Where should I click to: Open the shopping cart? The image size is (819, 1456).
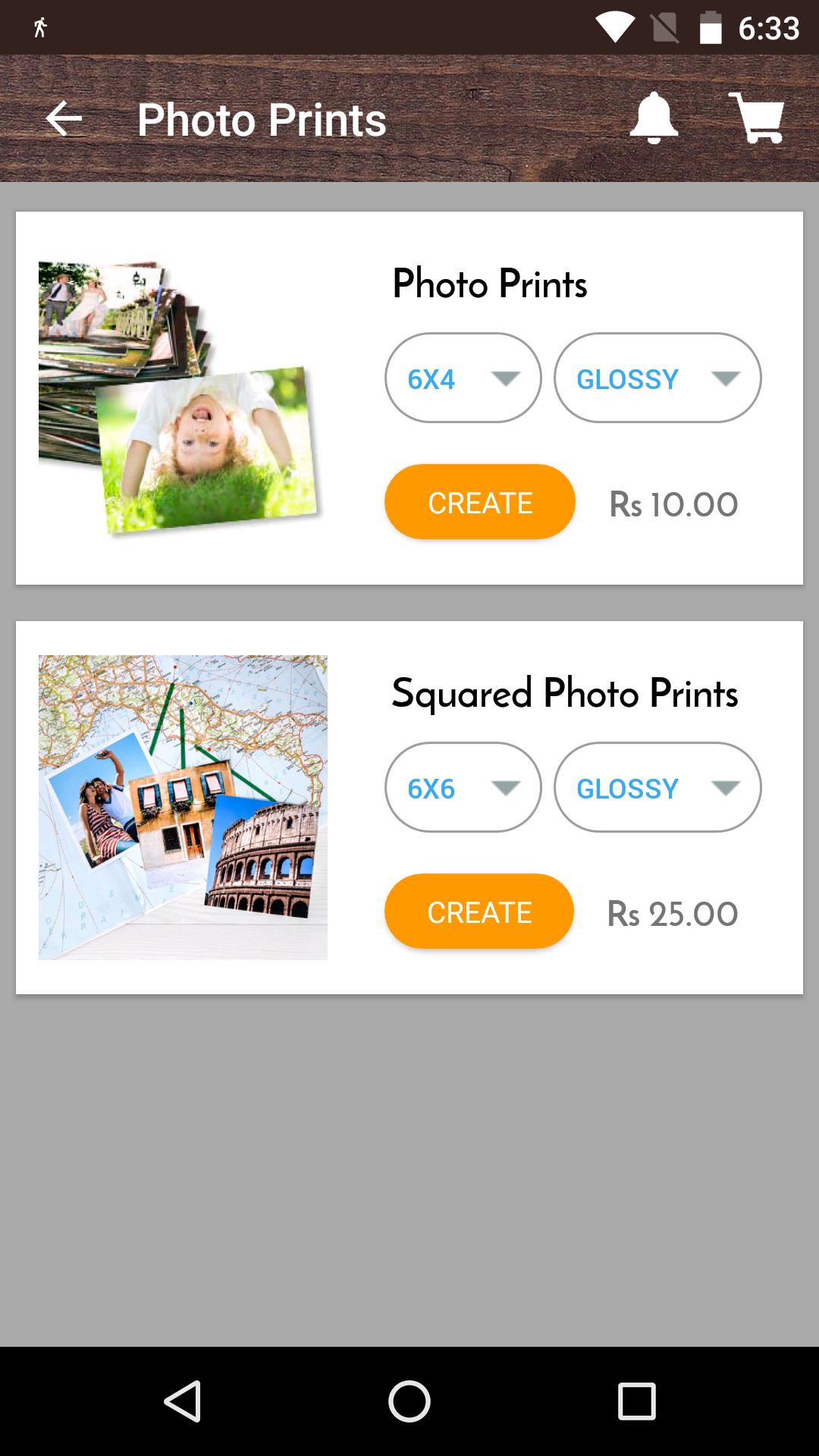pyautogui.click(x=756, y=118)
